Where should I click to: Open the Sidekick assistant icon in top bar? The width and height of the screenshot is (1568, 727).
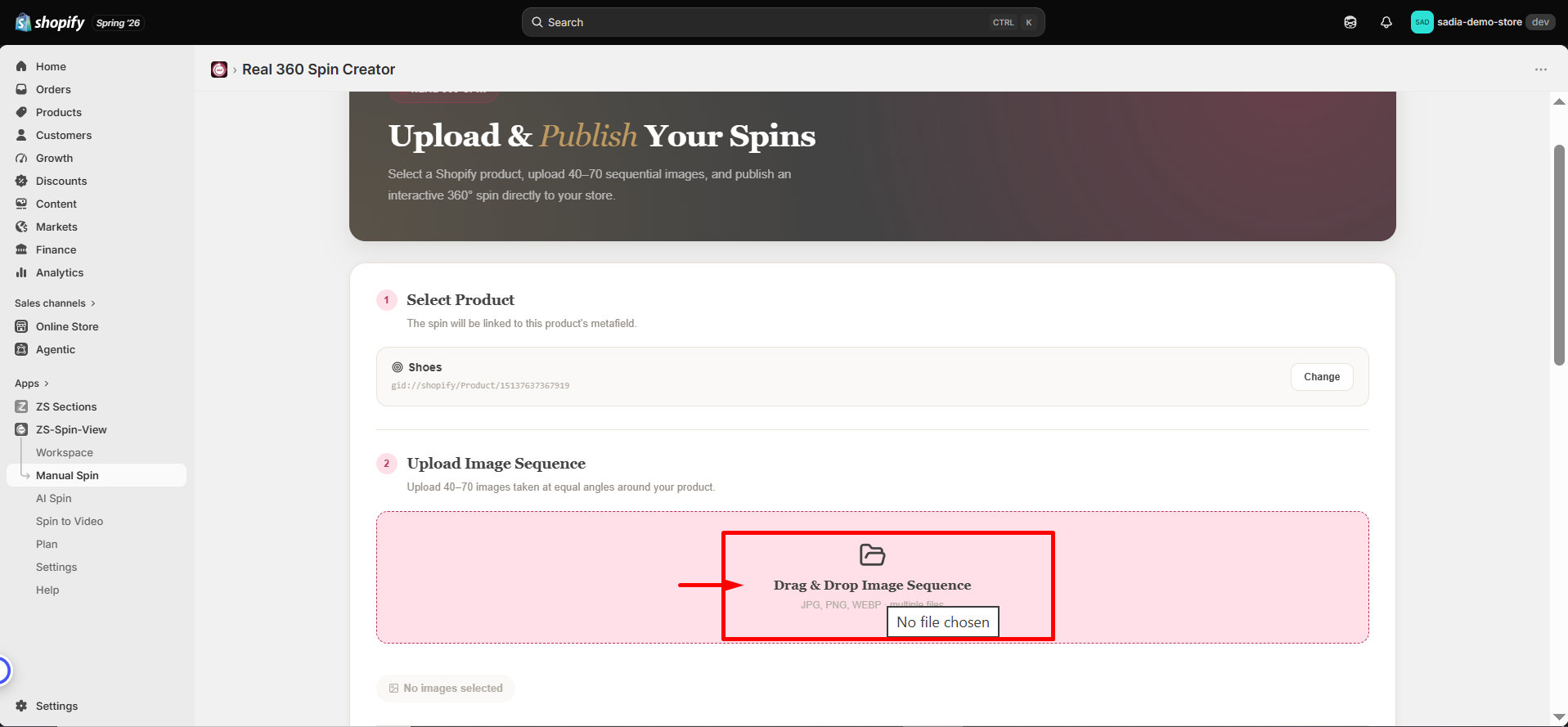pos(1350,22)
